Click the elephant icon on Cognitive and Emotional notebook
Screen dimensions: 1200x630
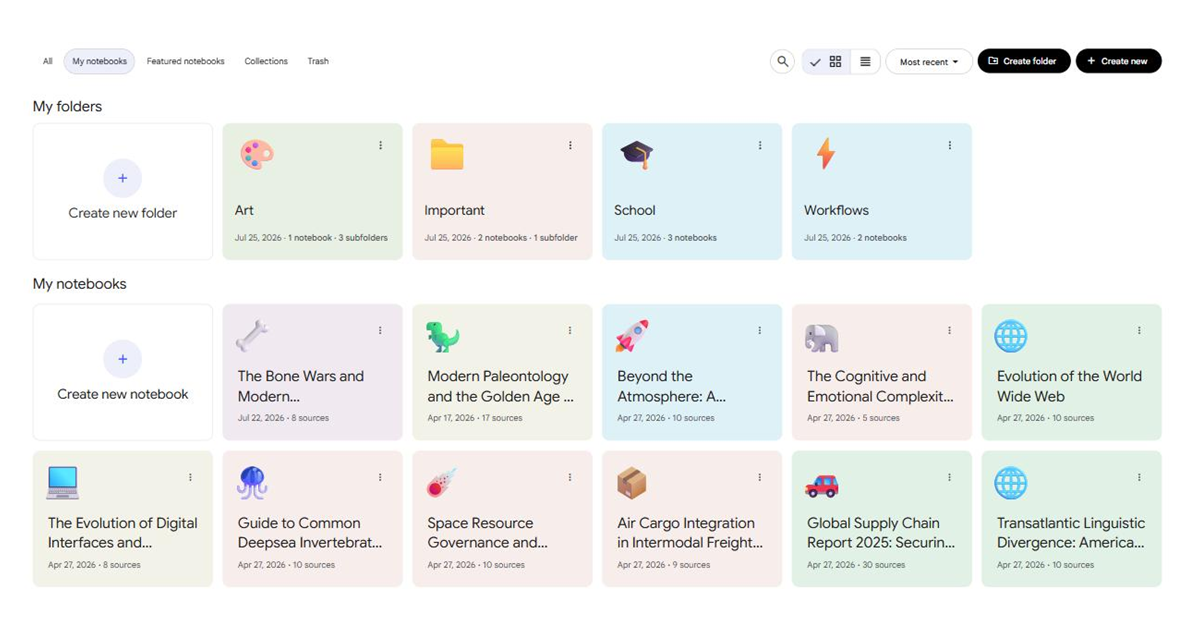point(822,337)
